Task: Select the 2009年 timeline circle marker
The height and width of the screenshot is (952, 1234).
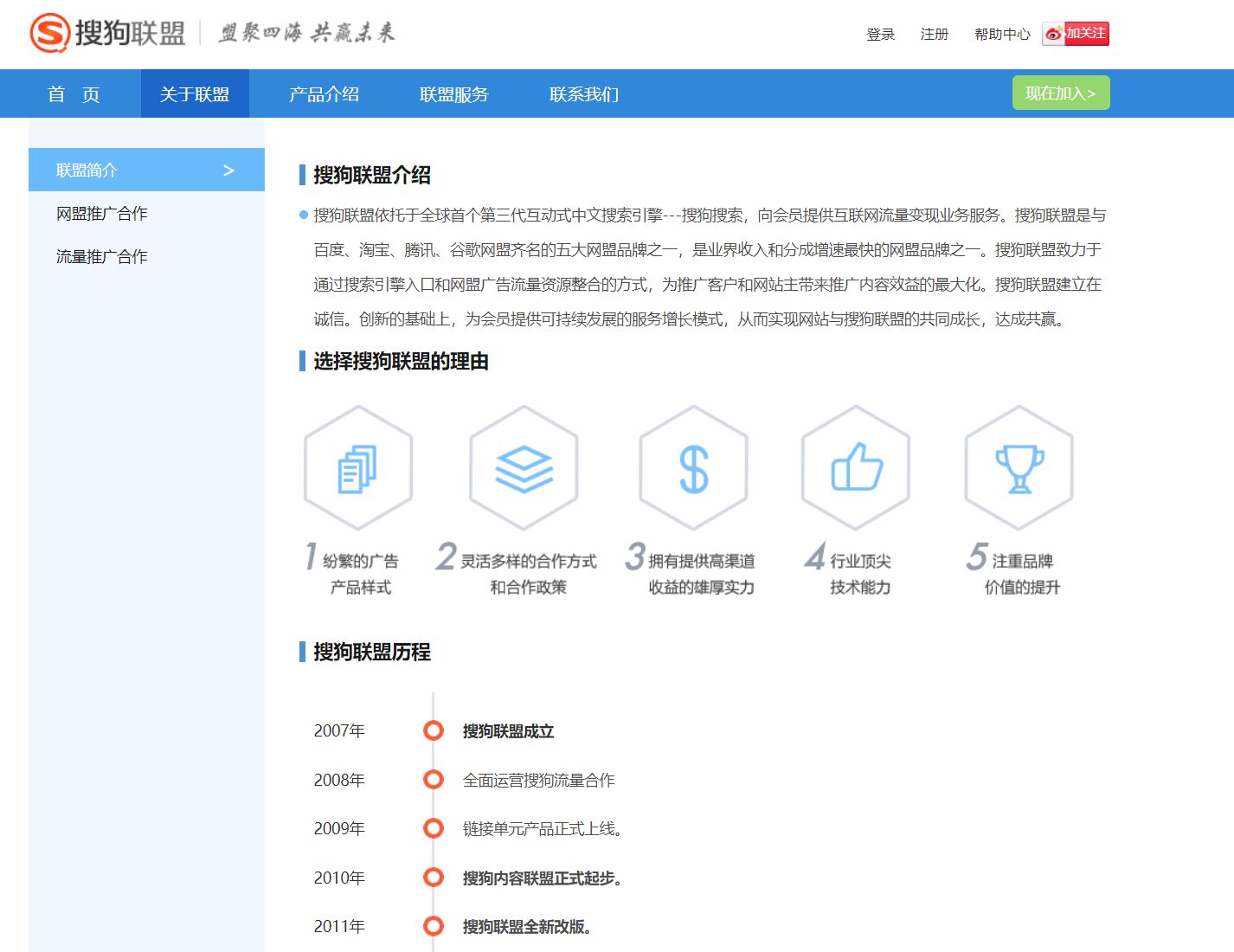Action: coord(434,828)
